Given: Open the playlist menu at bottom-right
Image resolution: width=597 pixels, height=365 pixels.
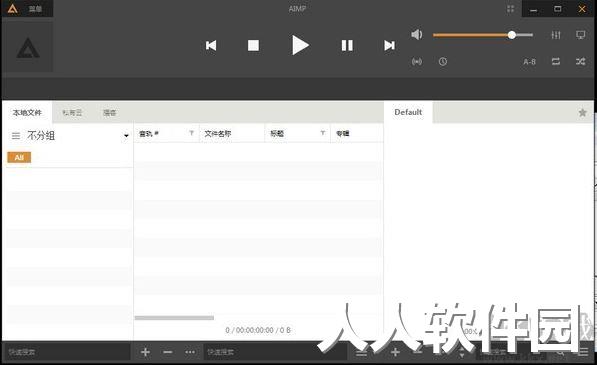Looking at the screenshot, I should point(583,352).
